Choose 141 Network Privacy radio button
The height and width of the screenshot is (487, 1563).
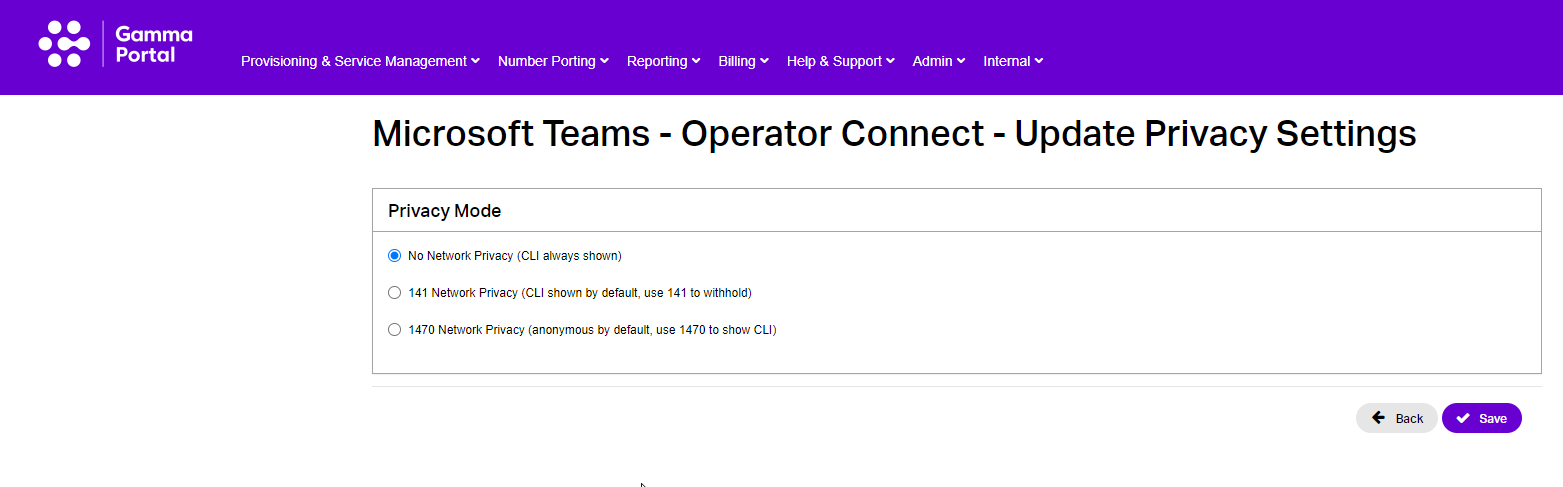click(394, 293)
